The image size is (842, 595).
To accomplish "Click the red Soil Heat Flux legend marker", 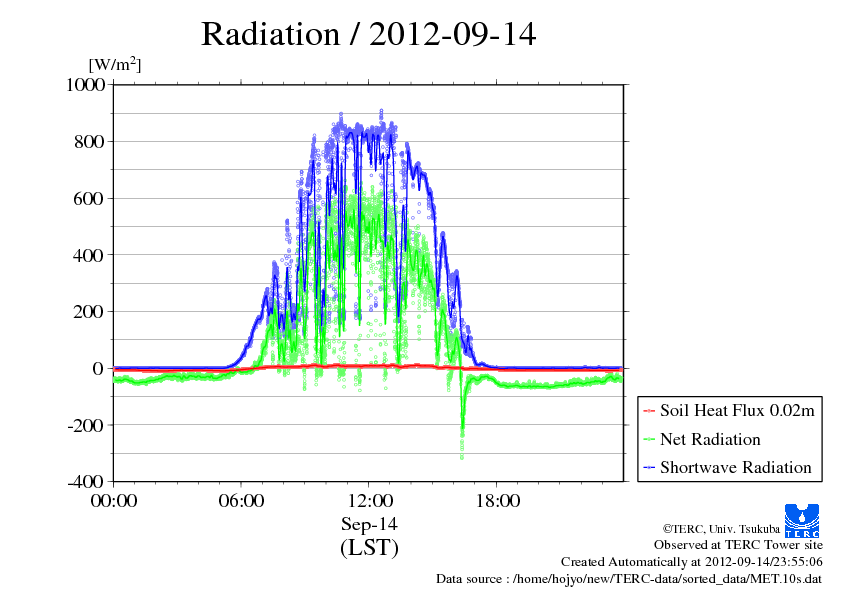I will tap(649, 411).
